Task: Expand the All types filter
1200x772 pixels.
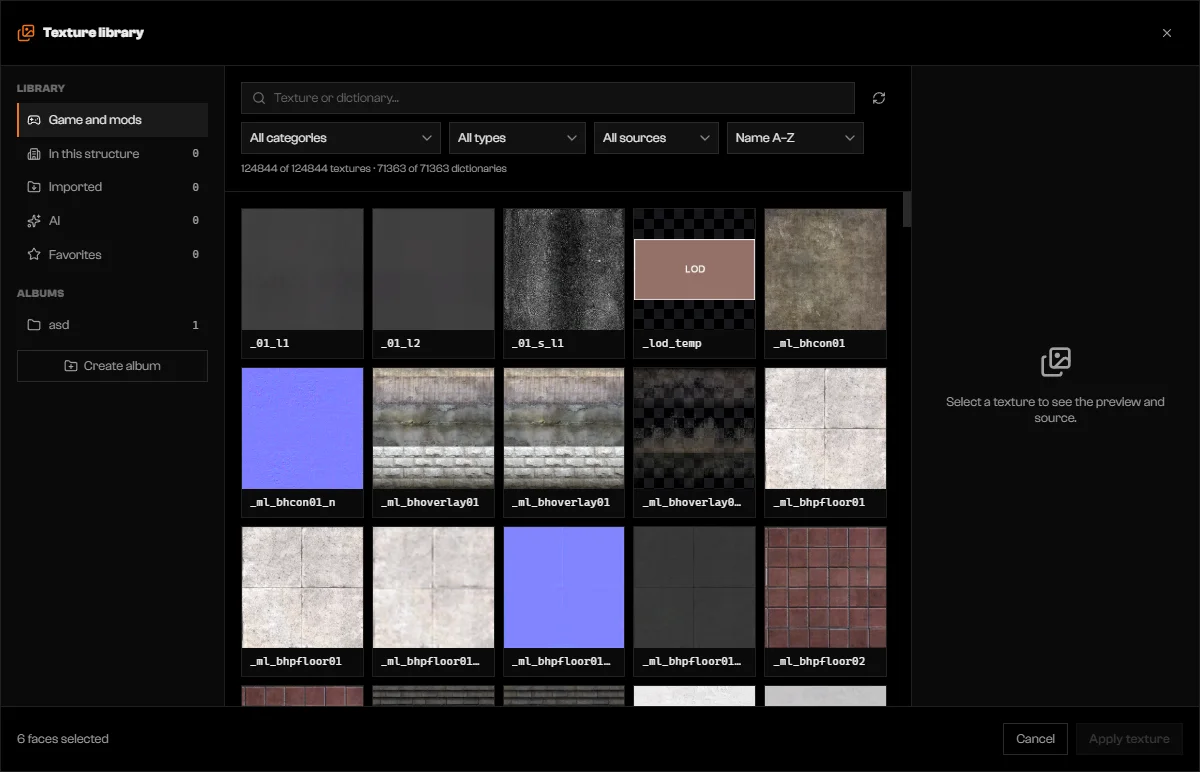Action: [517, 138]
